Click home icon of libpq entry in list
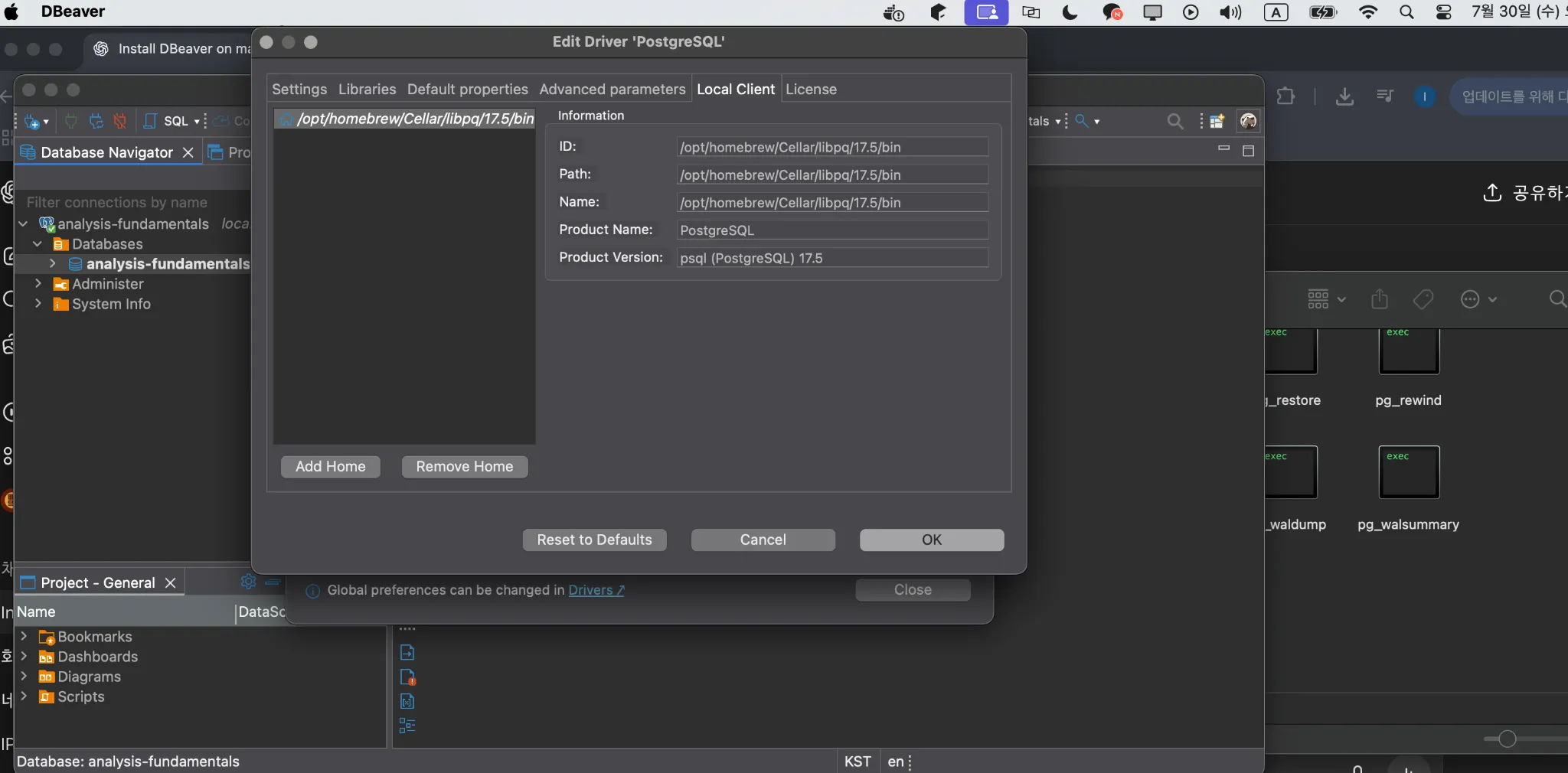The width and height of the screenshot is (1568, 773). [286, 119]
